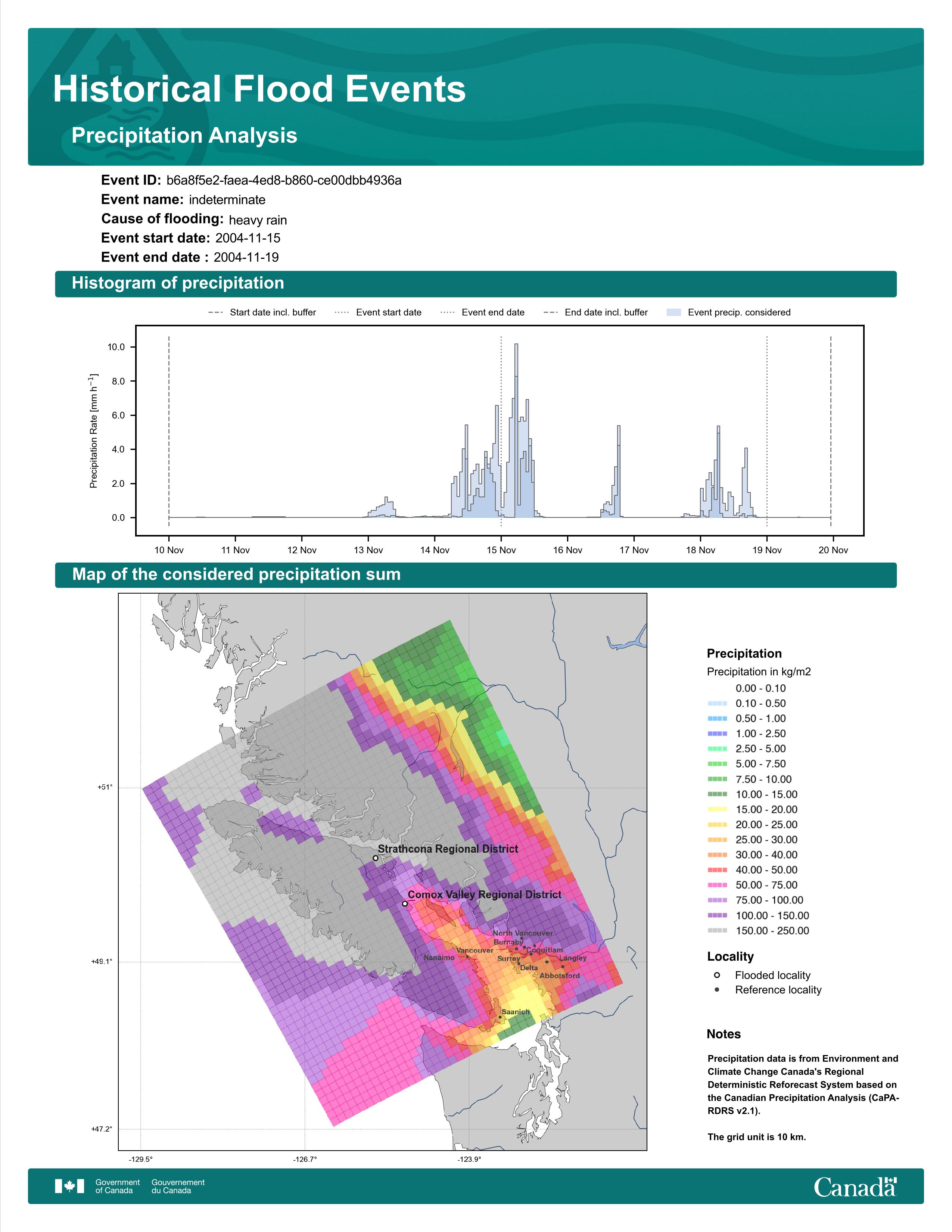Click the +51° latitude label
Viewport: 952px width, 1232px height.
pyautogui.click(x=105, y=787)
